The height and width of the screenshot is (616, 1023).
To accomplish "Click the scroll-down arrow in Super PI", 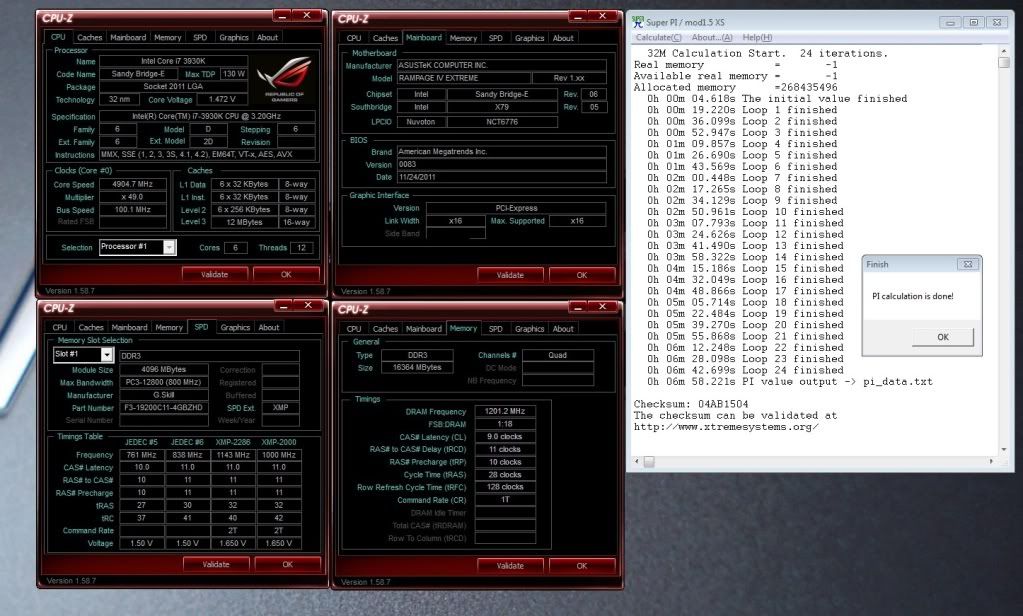I will [x=1004, y=450].
